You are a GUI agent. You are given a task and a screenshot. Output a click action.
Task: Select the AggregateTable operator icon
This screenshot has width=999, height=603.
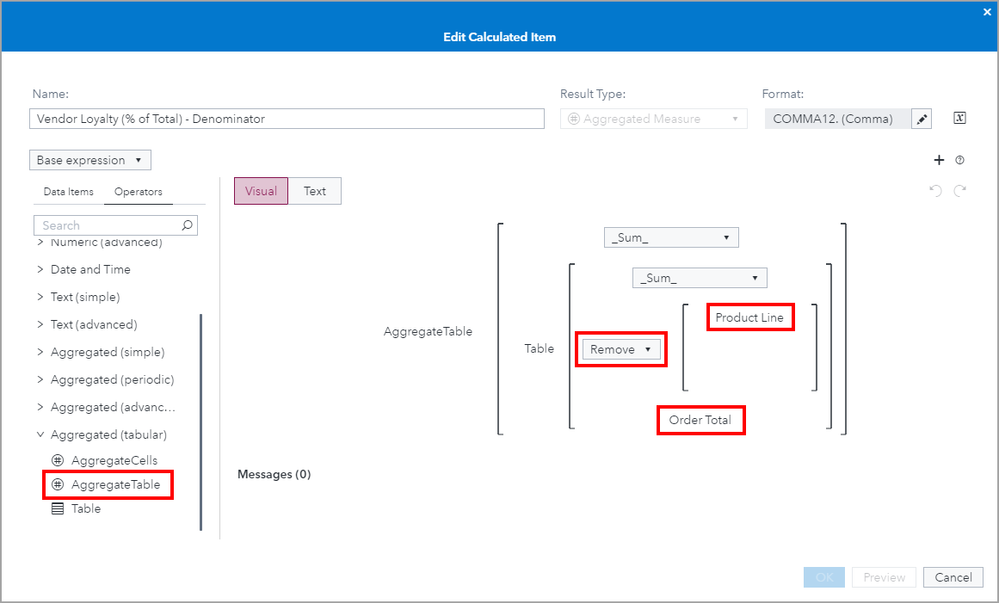click(x=57, y=484)
